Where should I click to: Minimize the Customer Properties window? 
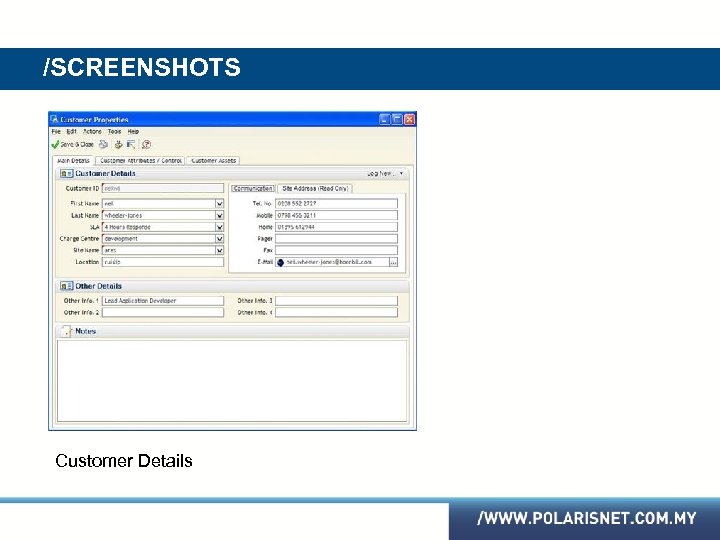pyautogui.click(x=385, y=119)
